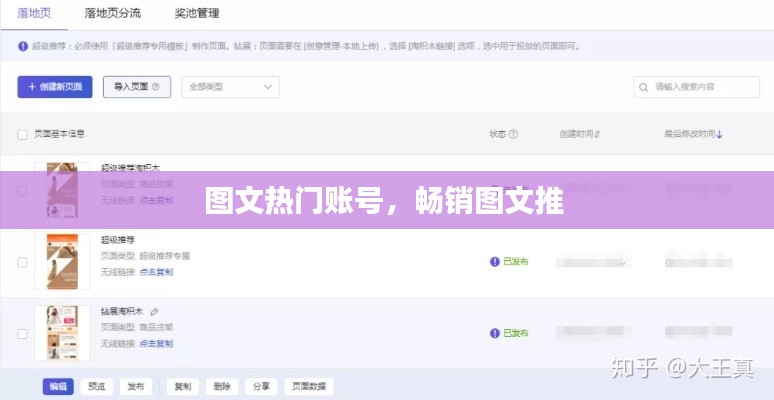Open the 导入页面 button menu

click(136, 87)
